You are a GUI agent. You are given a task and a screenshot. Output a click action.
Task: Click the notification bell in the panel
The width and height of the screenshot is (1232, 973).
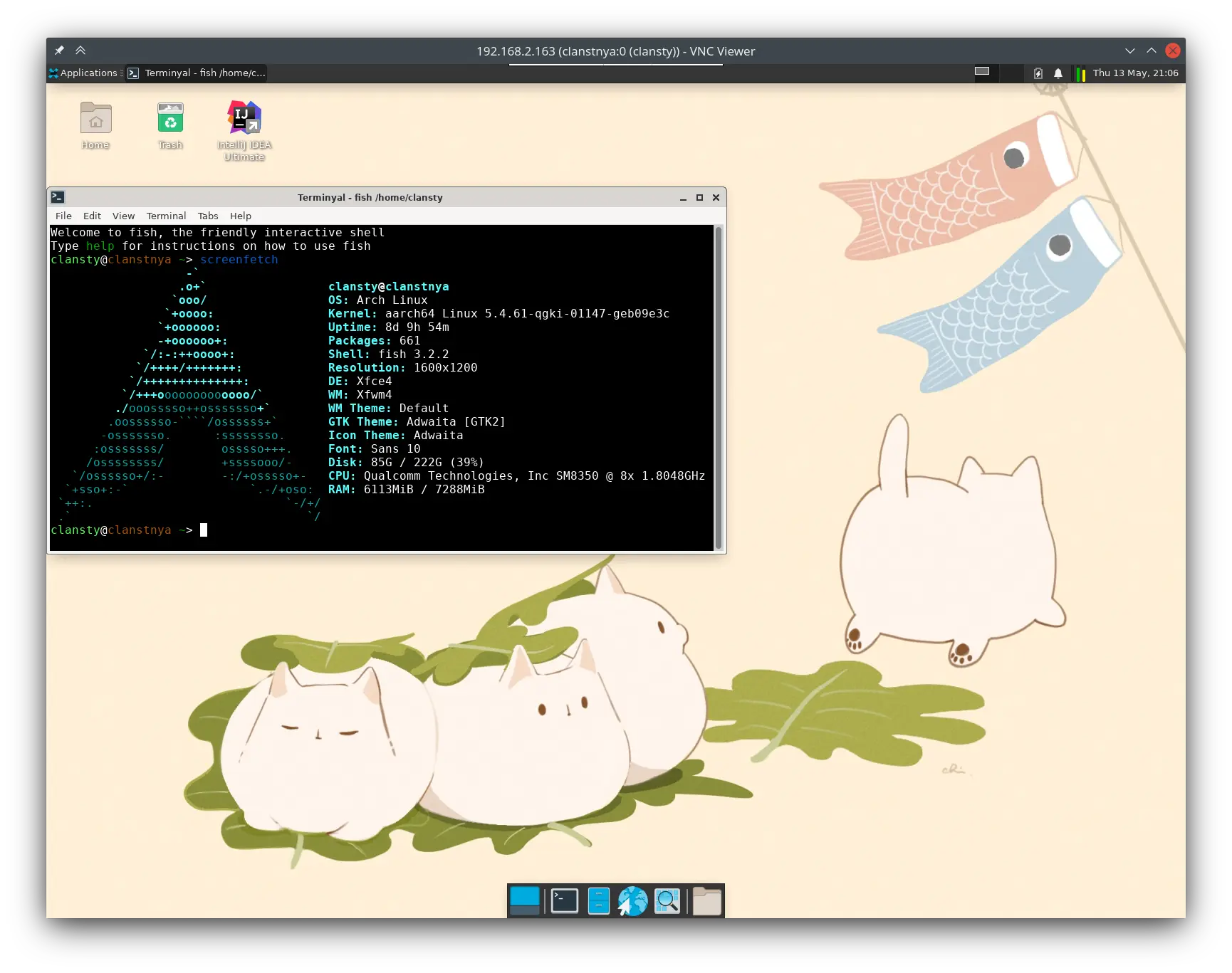tap(1058, 73)
